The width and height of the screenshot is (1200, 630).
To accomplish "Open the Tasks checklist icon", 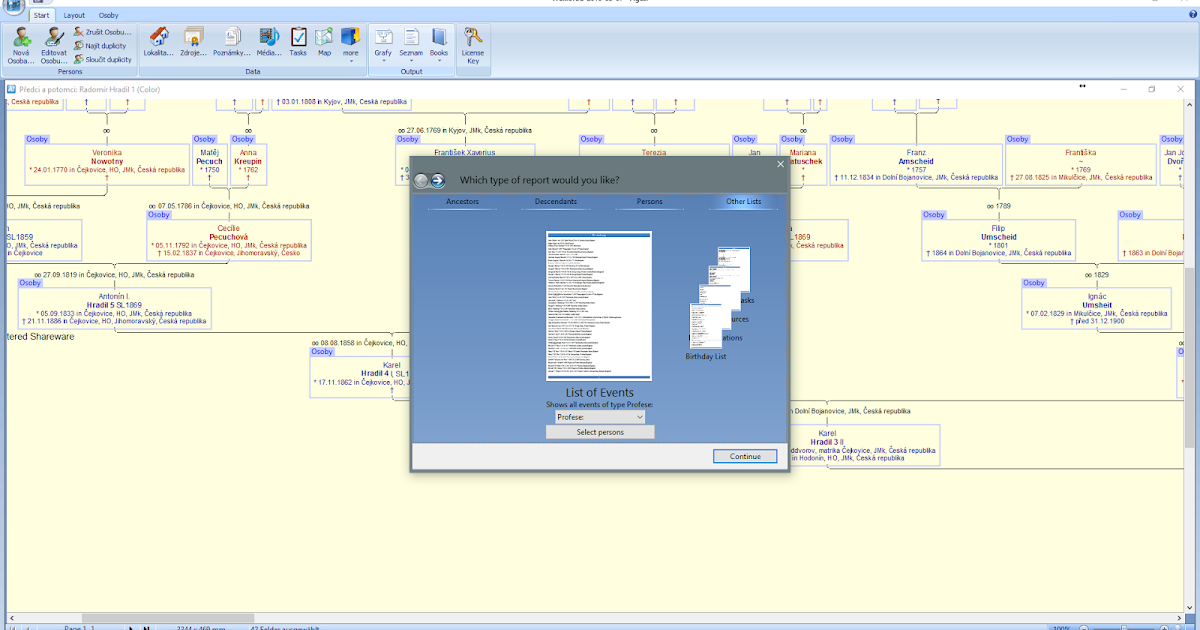I will [x=297, y=42].
